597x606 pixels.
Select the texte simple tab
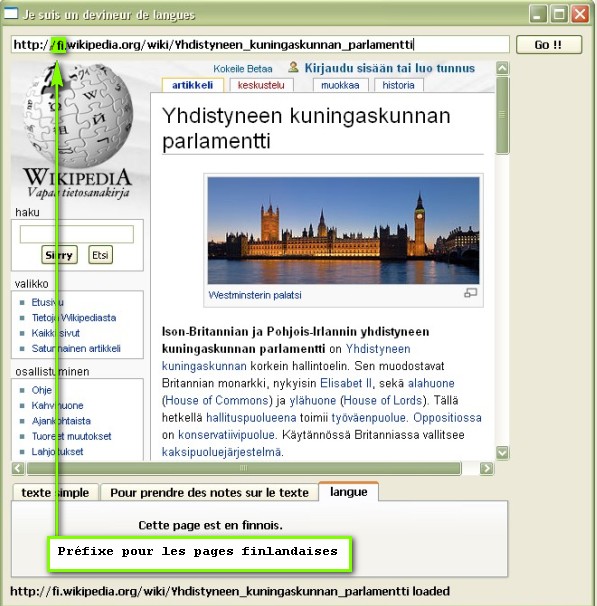click(55, 492)
